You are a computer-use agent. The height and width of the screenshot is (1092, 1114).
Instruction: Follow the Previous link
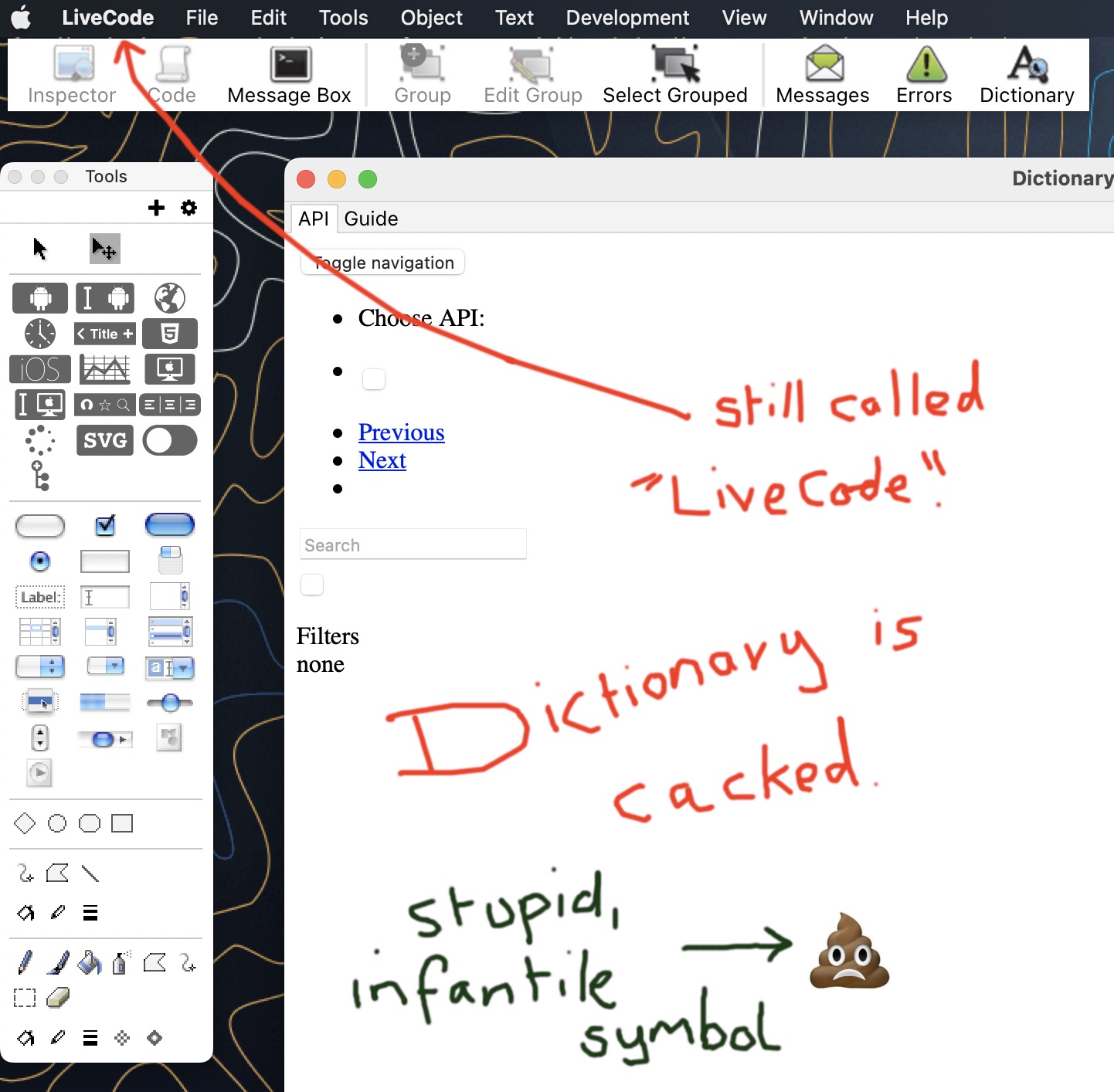coord(401,432)
